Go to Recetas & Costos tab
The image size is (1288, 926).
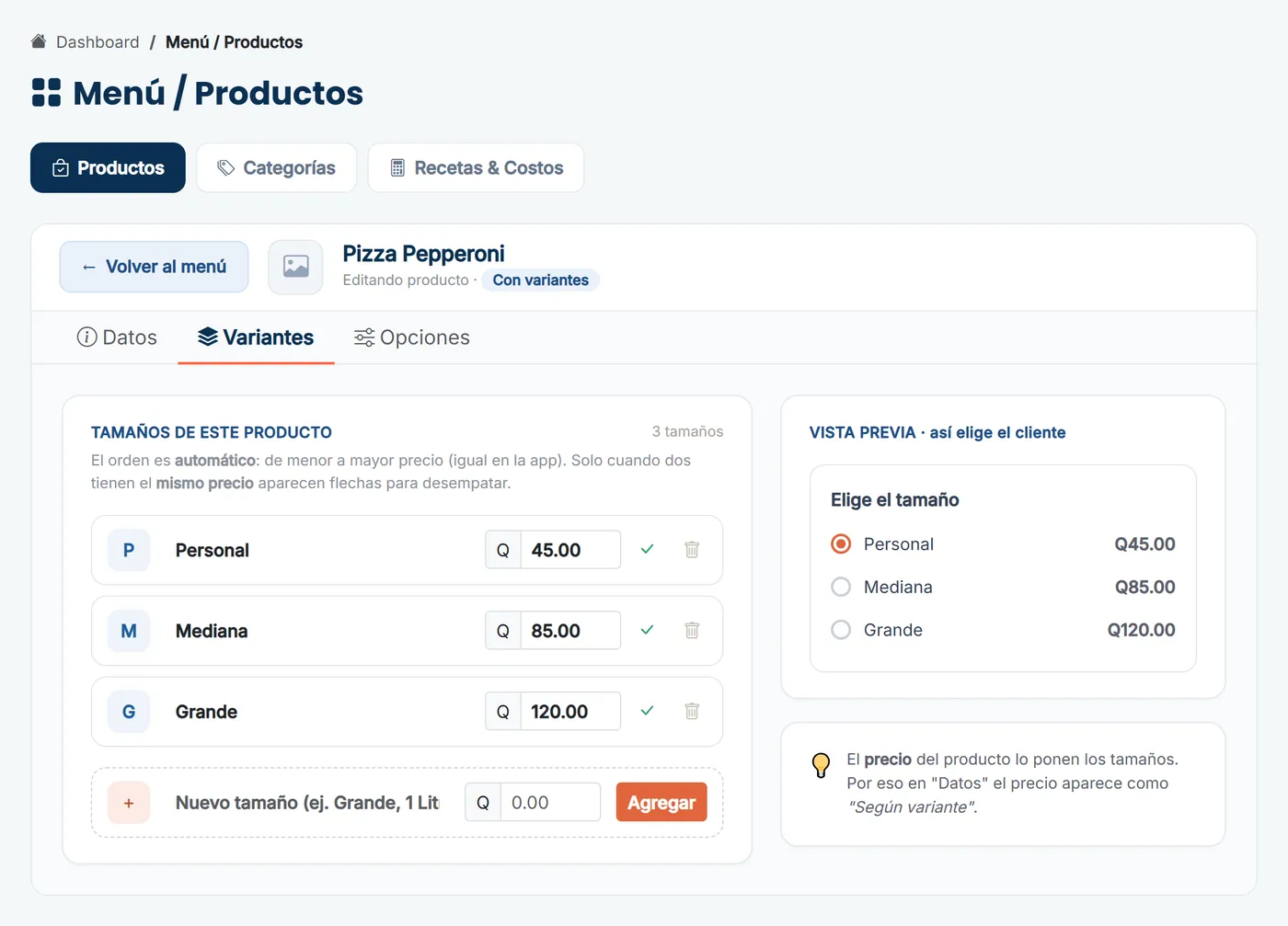click(477, 168)
